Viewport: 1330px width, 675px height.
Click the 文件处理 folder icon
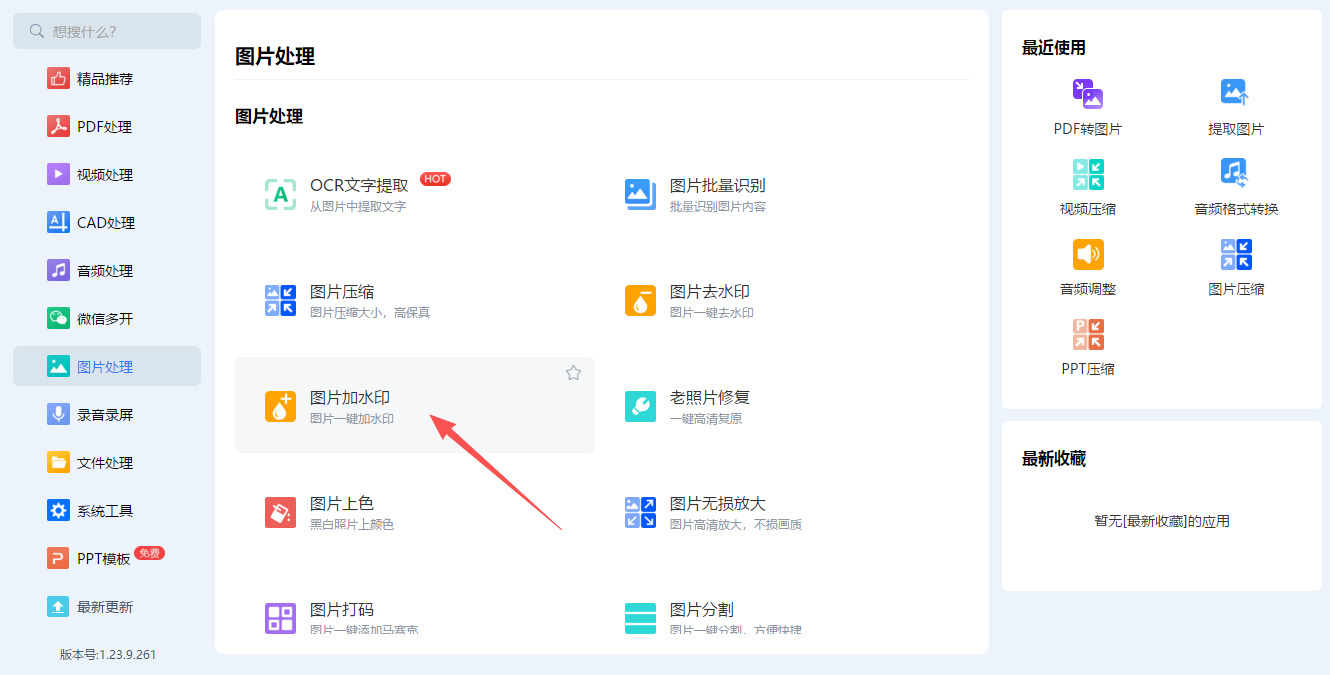click(x=58, y=463)
